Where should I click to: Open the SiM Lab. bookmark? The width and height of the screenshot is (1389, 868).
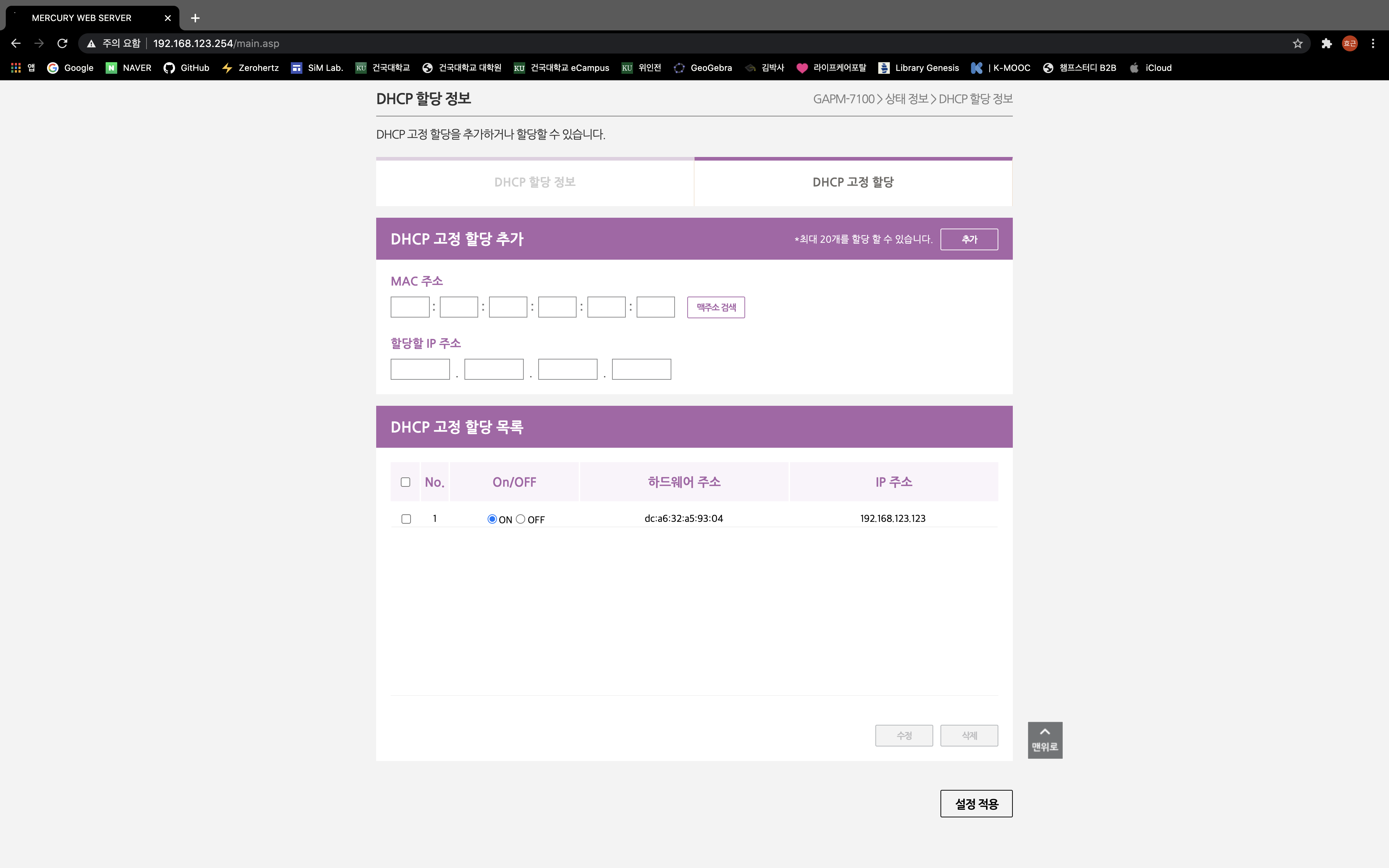point(317,68)
